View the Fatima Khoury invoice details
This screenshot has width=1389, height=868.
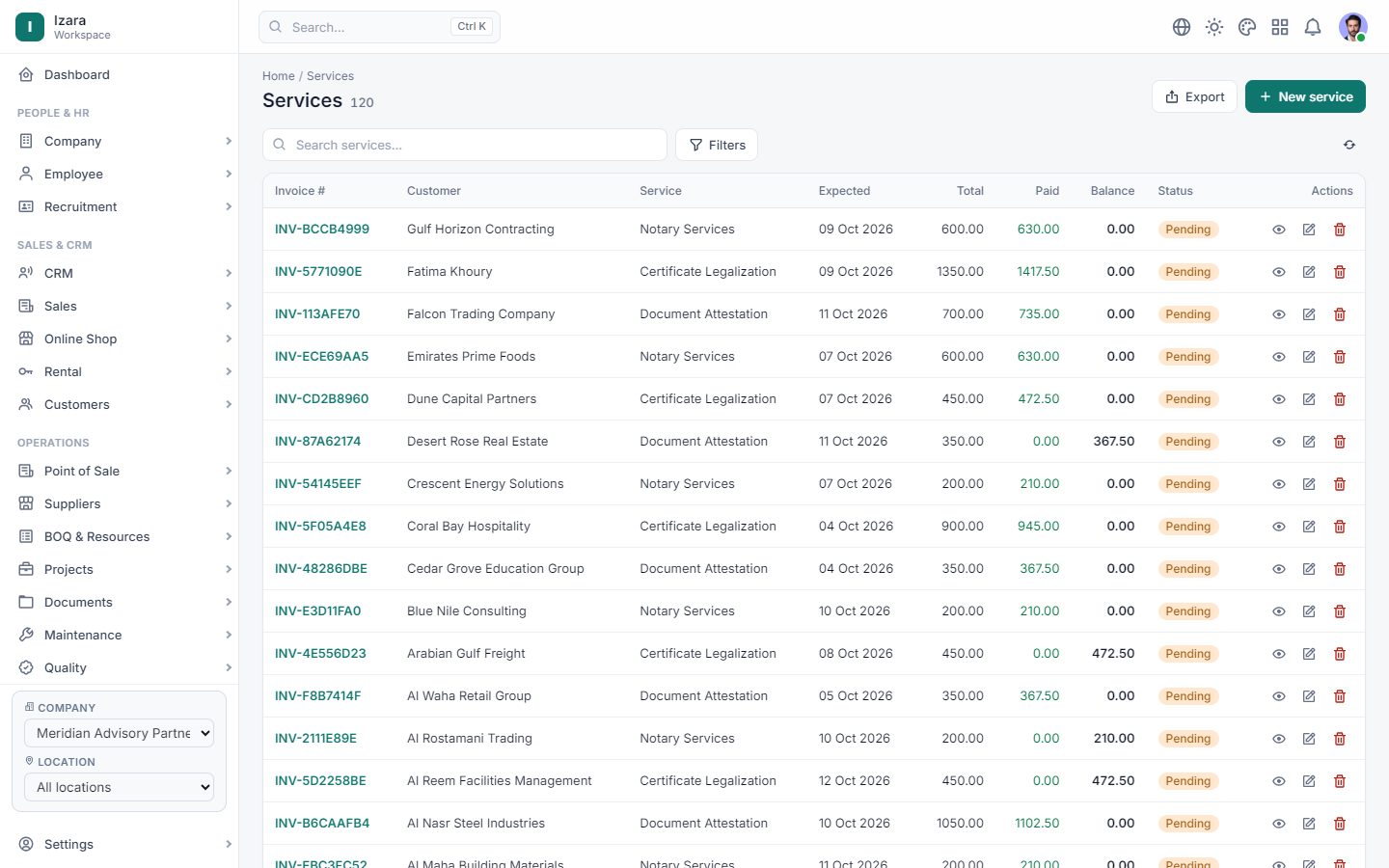tap(1279, 272)
